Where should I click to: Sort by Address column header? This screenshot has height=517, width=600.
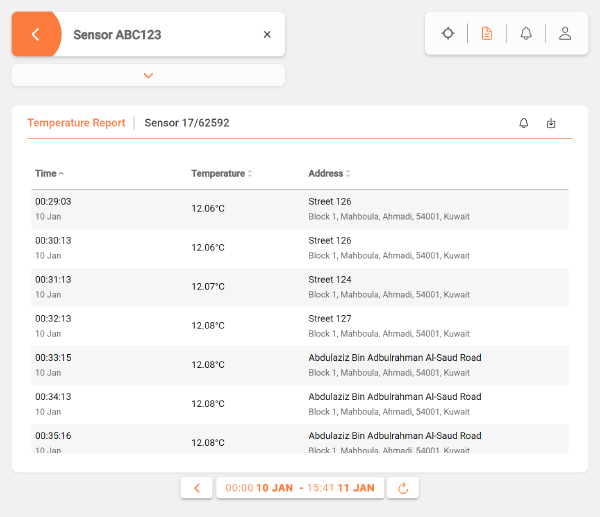point(329,173)
